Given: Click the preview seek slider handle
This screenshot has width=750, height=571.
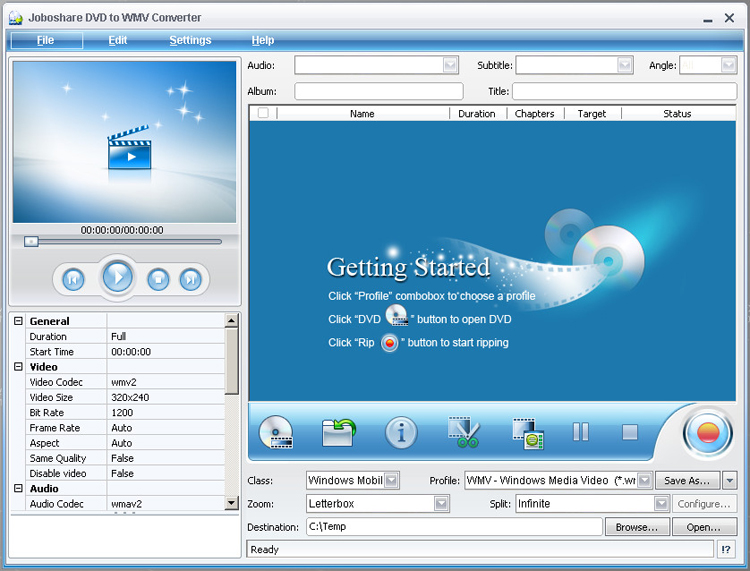Looking at the screenshot, I should coord(32,241).
